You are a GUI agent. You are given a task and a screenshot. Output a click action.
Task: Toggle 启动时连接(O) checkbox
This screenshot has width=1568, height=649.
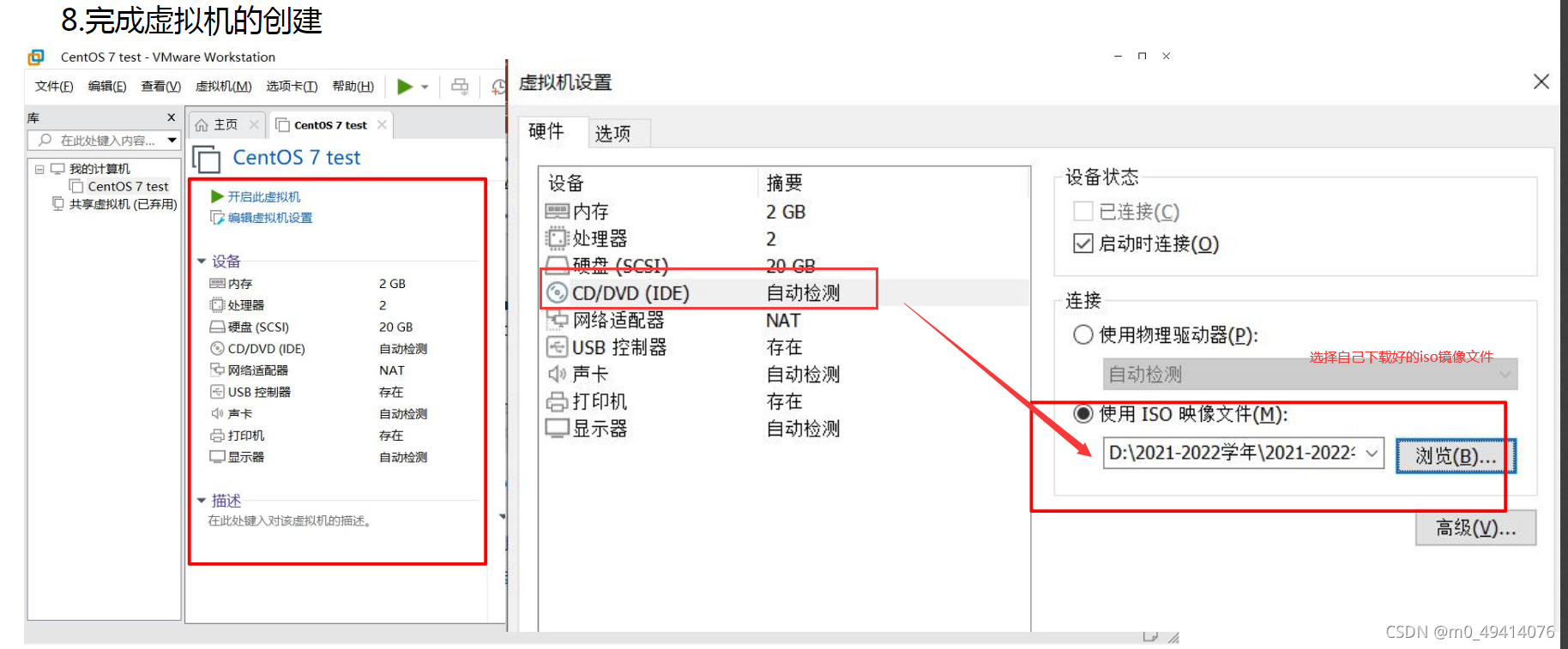pos(1083,243)
